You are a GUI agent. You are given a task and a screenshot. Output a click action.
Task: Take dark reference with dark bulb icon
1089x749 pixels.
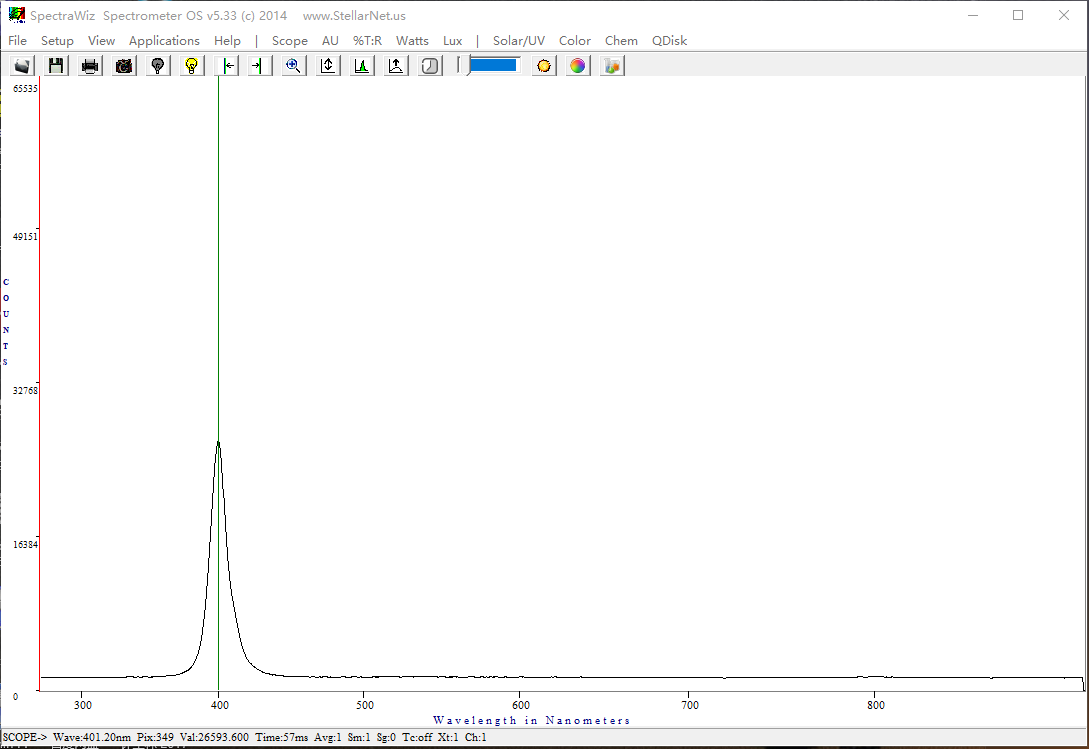click(158, 66)
